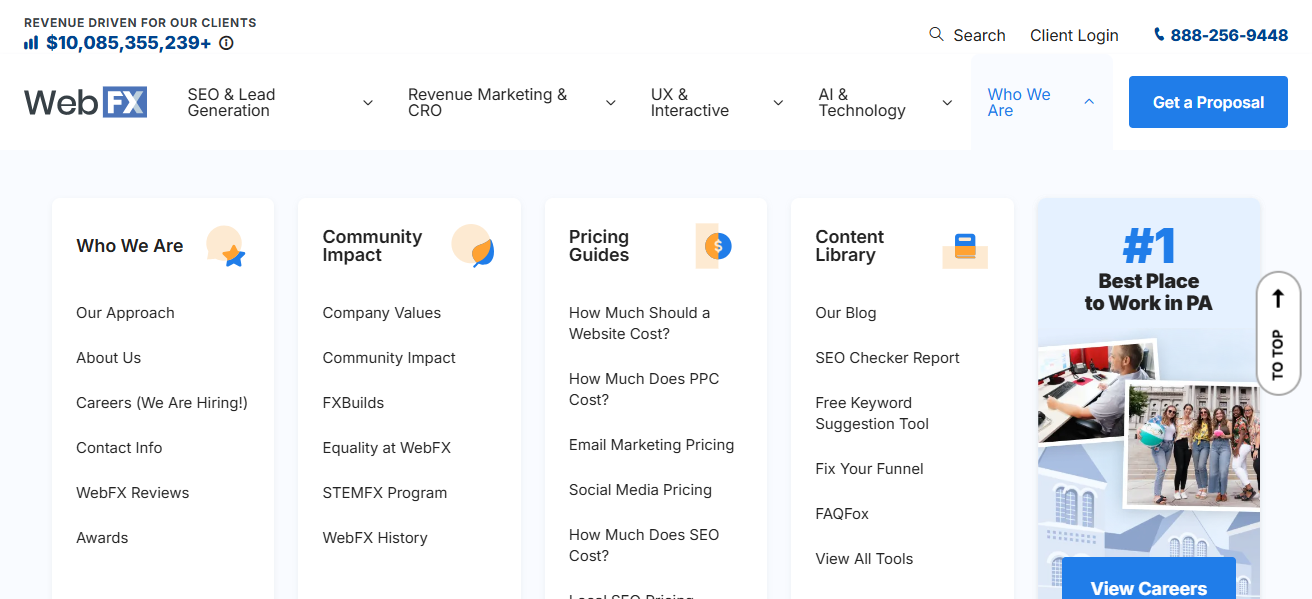
Task: Open the SEO Checker Report link
Action: (x=888, y=358)
